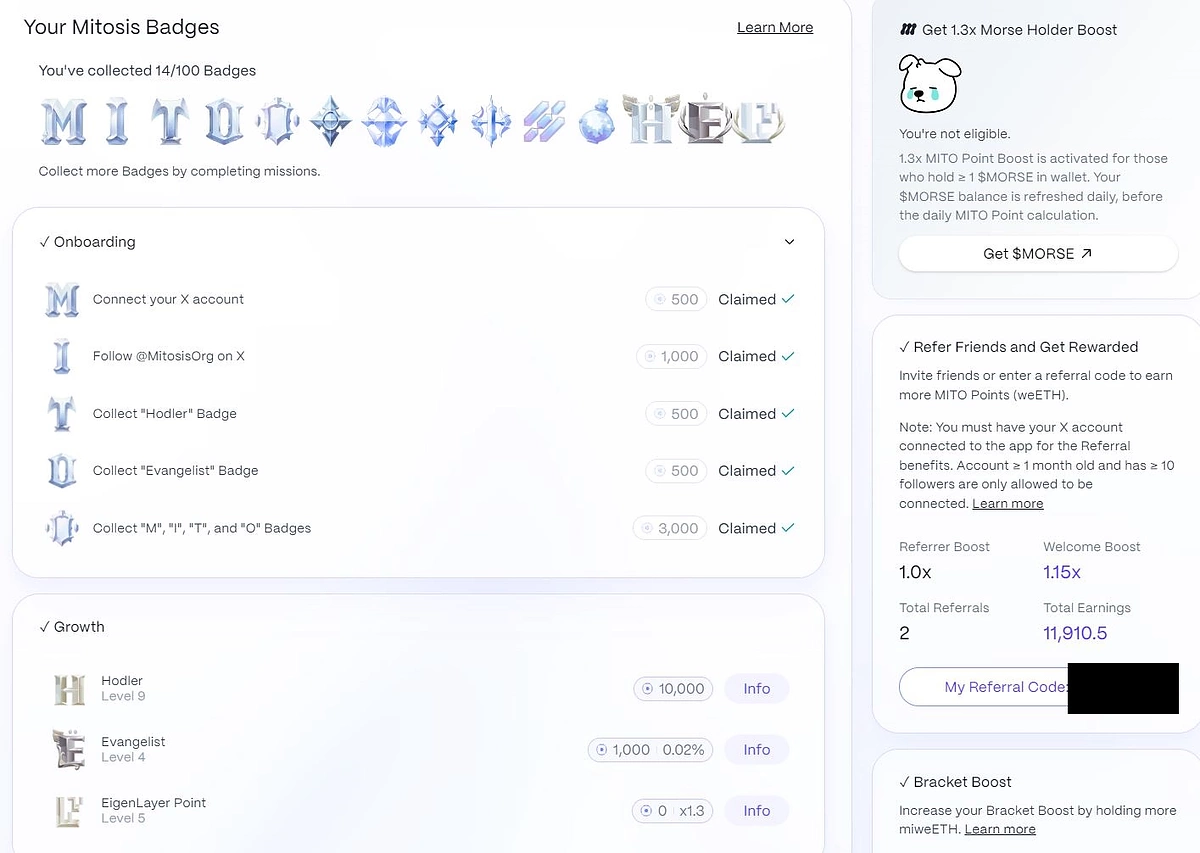Click the EigenLayer Point badge icon
This screenshot has width=1200, height=853.
point(68,810)
